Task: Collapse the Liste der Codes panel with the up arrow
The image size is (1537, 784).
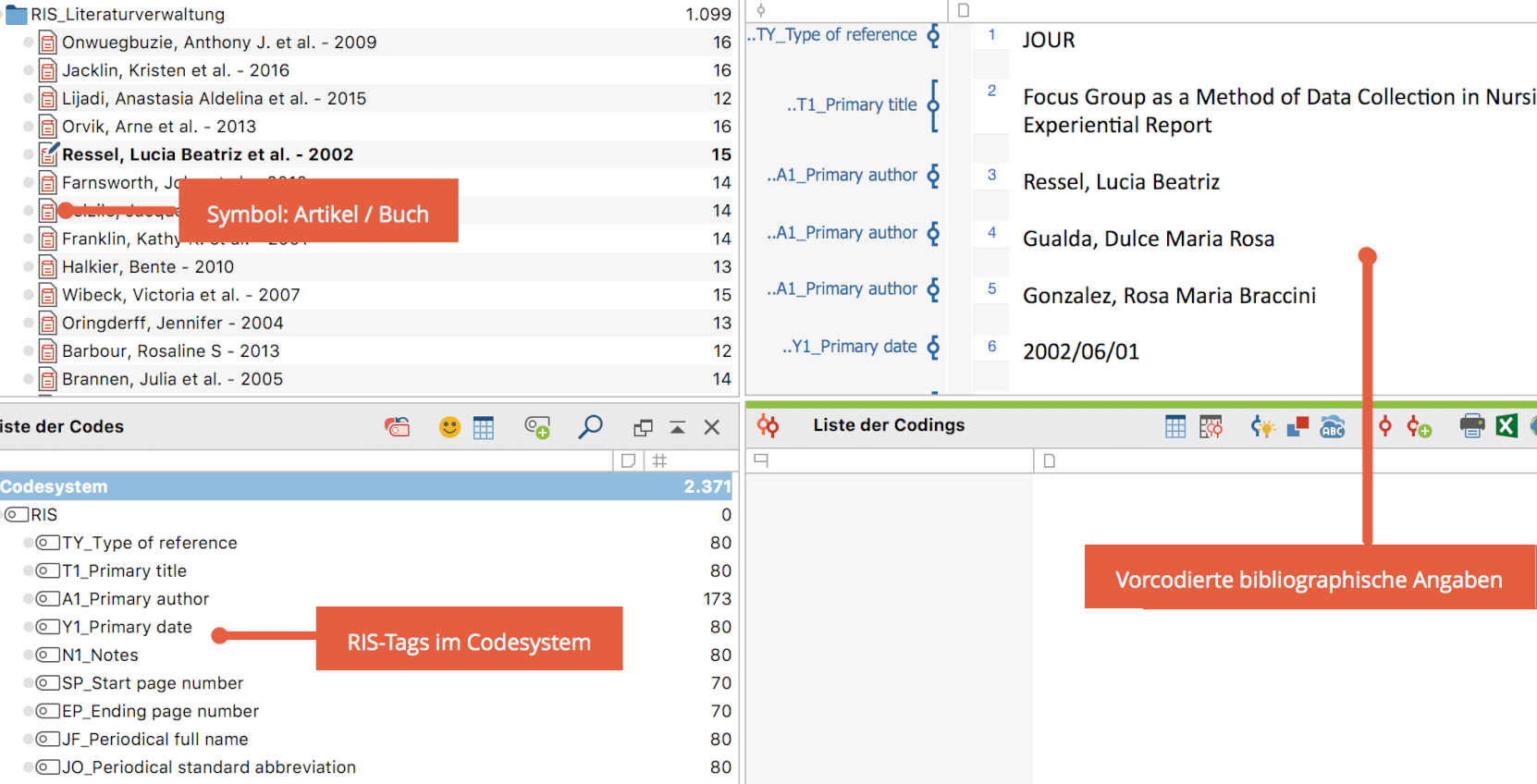Action: [678, 427]
